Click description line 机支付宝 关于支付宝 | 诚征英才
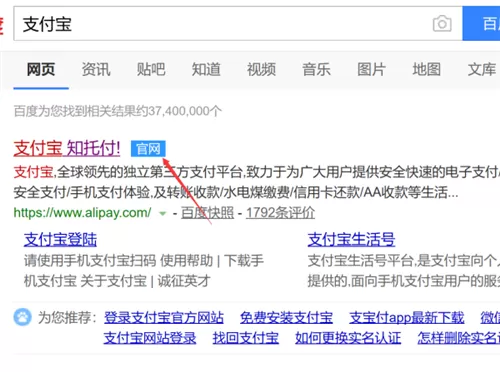Image resolution: width=500 pixels, height=372 pixels. (x=117, y=281)
